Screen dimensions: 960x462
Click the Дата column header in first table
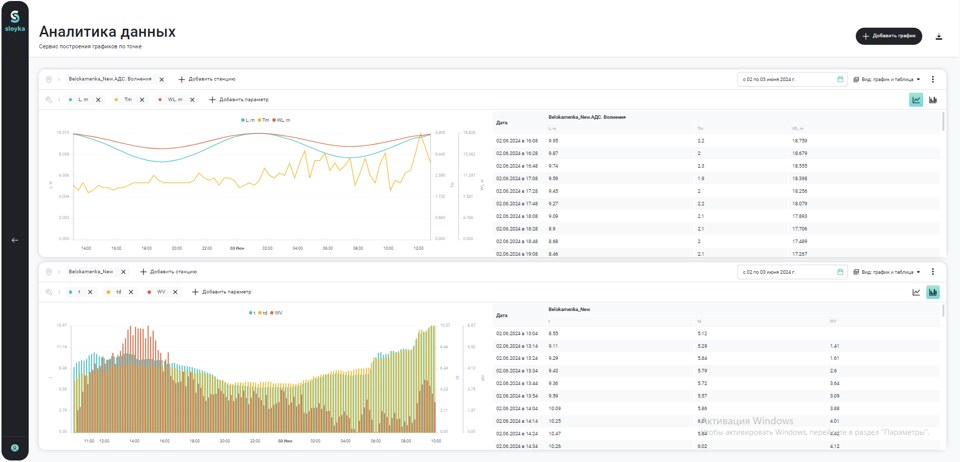click(x=502, y=122)
